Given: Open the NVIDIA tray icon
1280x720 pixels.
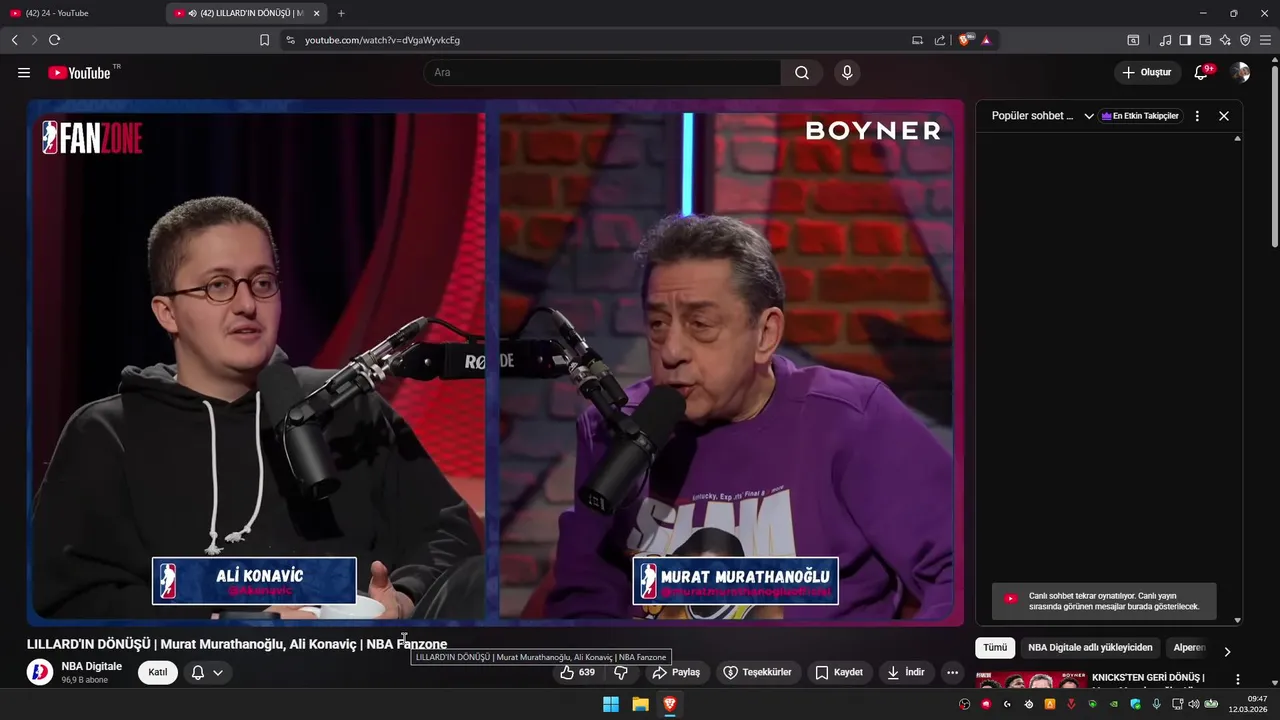Looking at the screenshot, I should (1113, 704).
